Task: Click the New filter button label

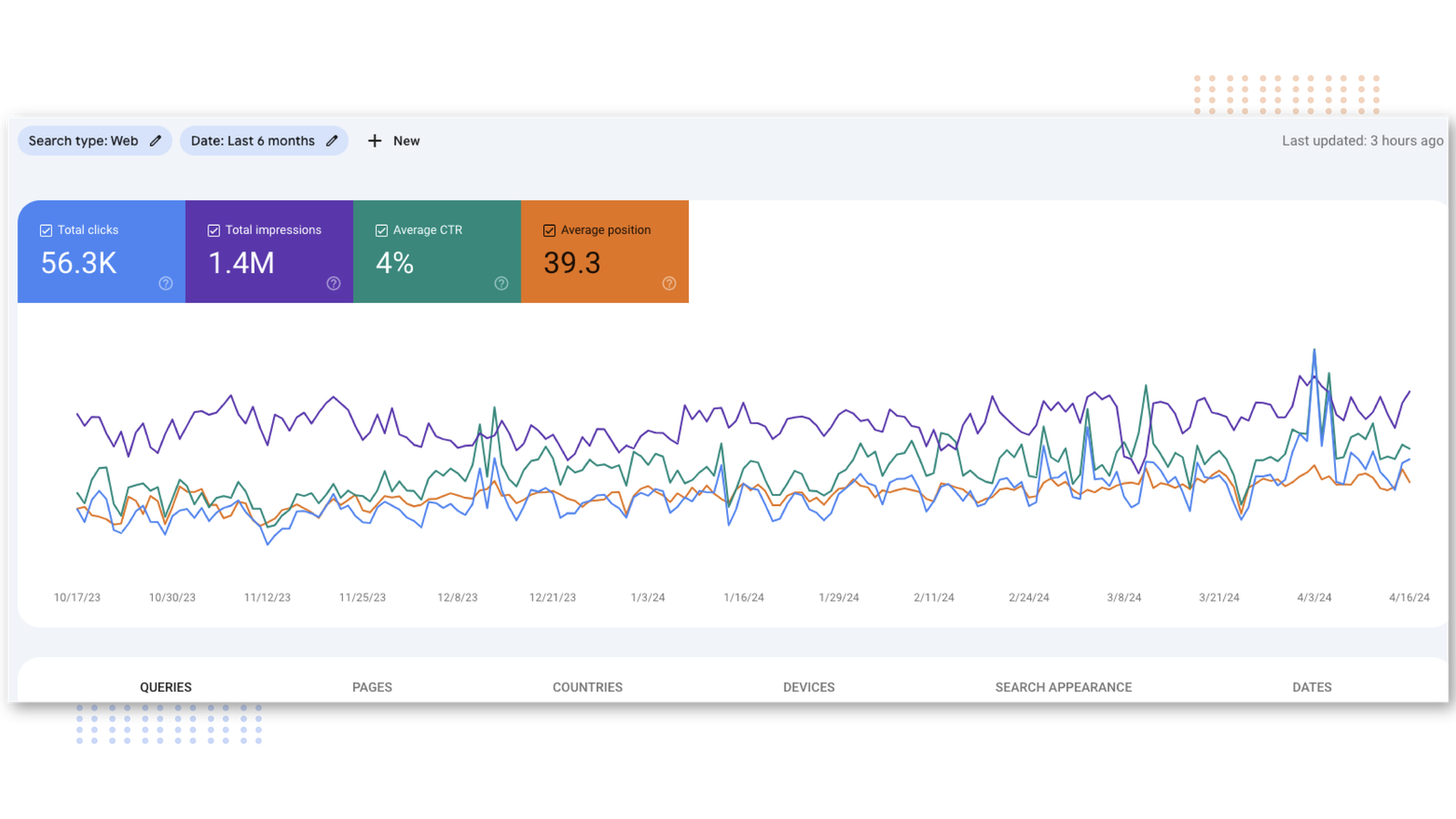Action: click(x=406, y=141)
